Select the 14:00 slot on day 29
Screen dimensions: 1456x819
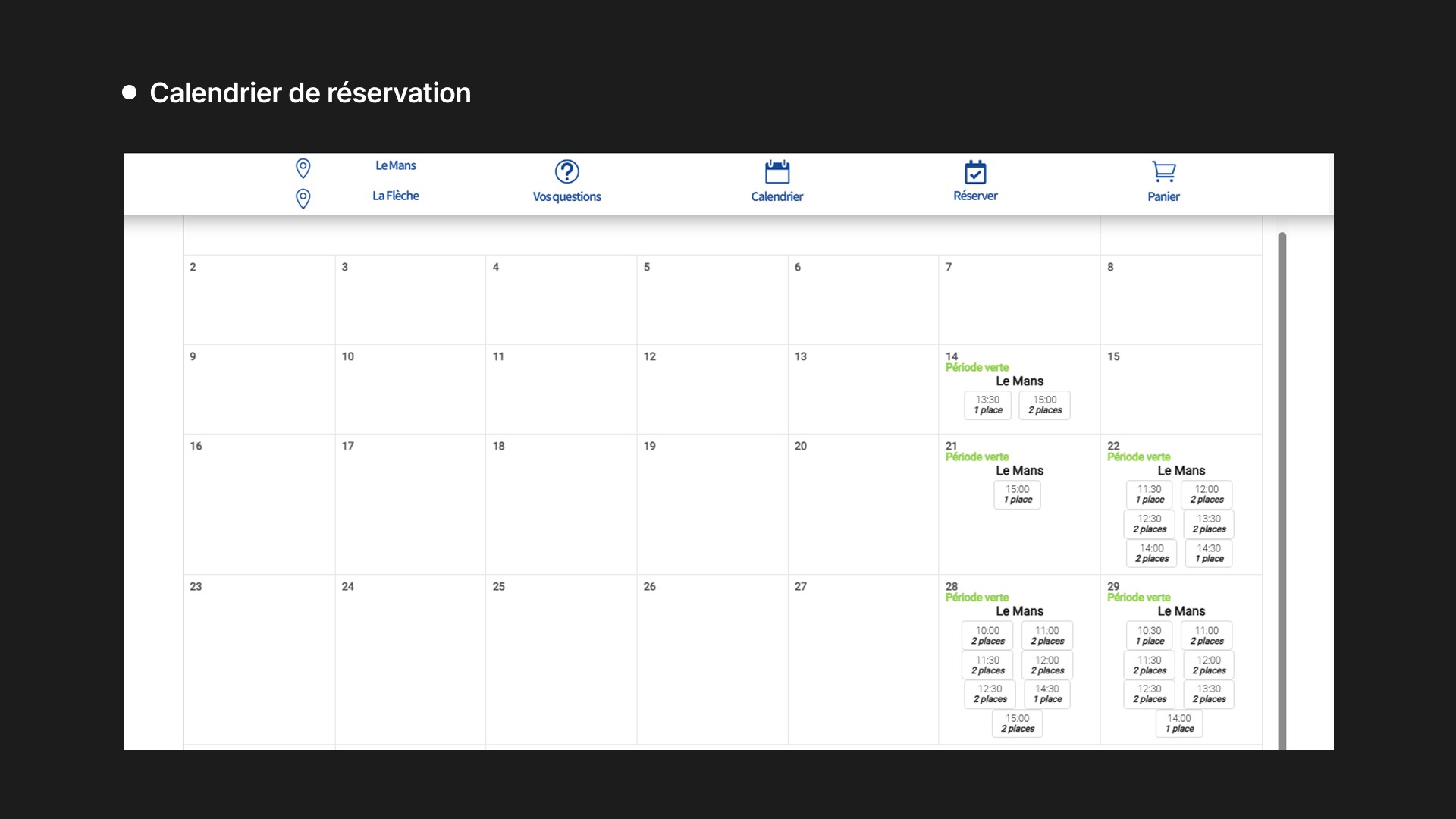click(x=1178, y=723)
